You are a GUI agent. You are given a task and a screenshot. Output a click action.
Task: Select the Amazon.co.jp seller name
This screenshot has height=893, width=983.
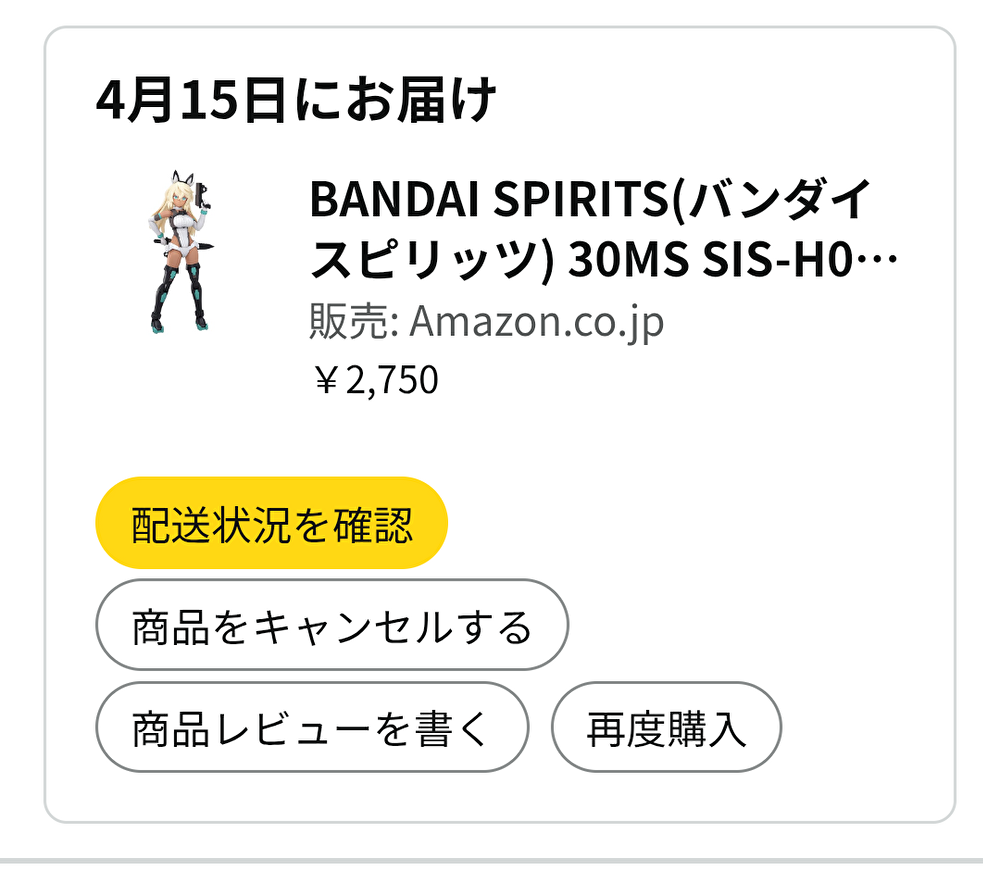536,322
